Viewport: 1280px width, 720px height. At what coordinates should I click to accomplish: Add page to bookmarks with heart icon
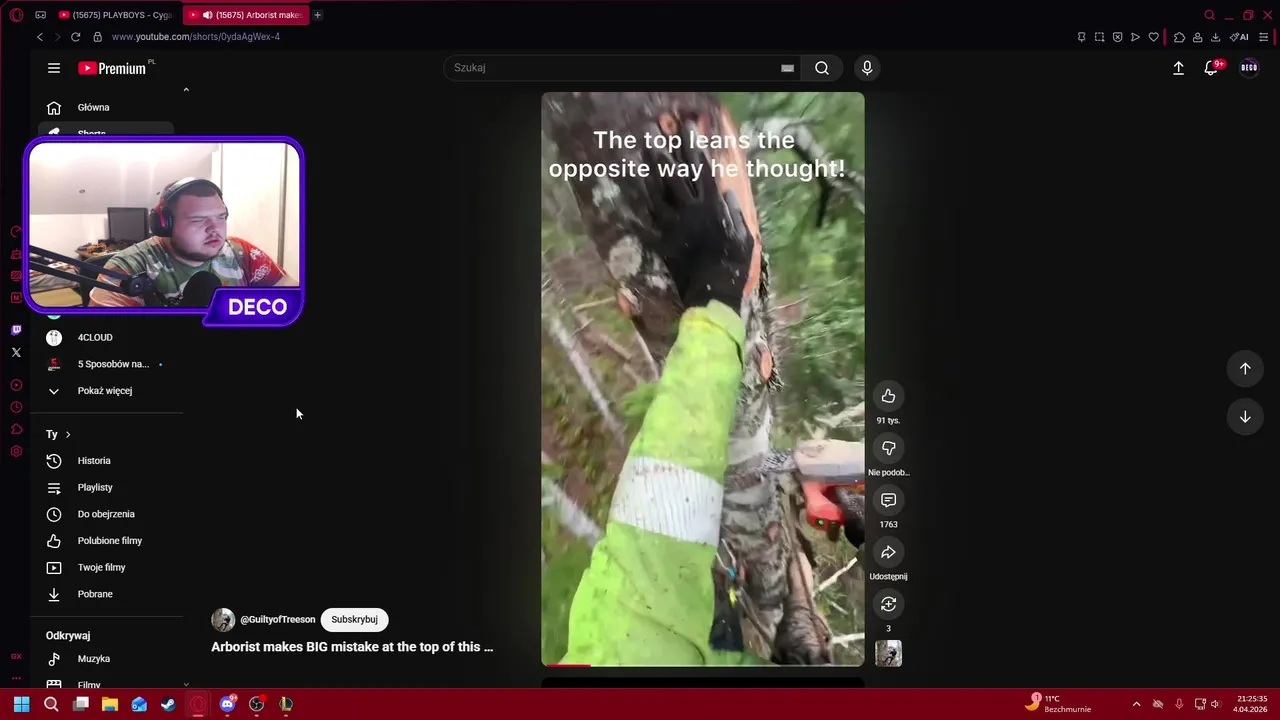1153,37
